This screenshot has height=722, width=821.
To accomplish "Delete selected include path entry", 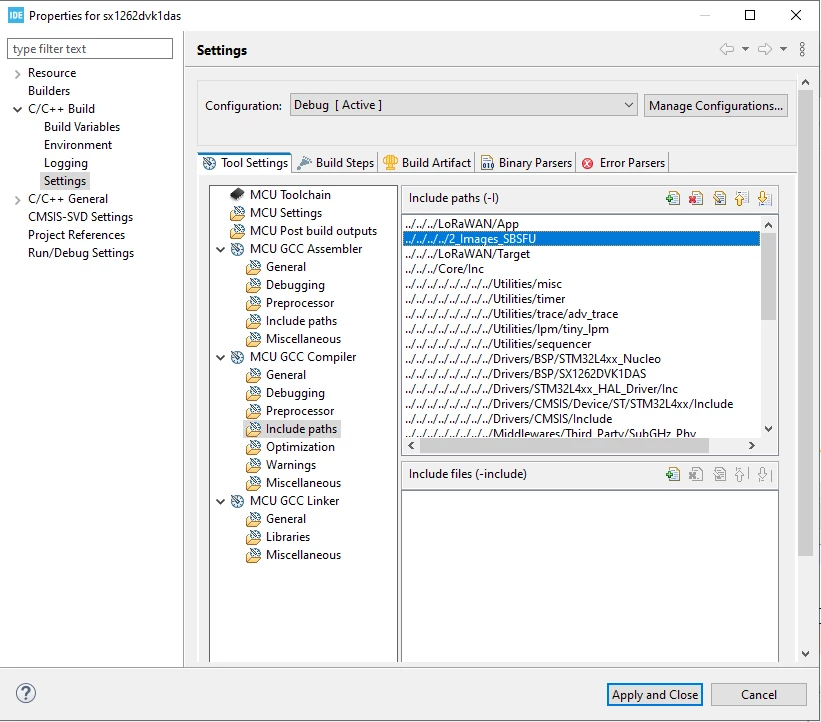I will click(696, 198).
